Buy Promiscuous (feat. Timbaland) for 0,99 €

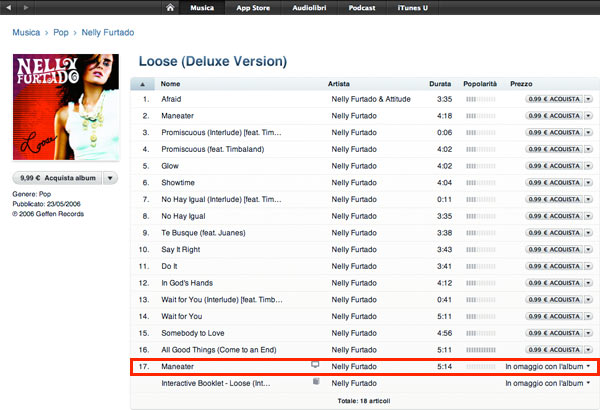(552, 149)
